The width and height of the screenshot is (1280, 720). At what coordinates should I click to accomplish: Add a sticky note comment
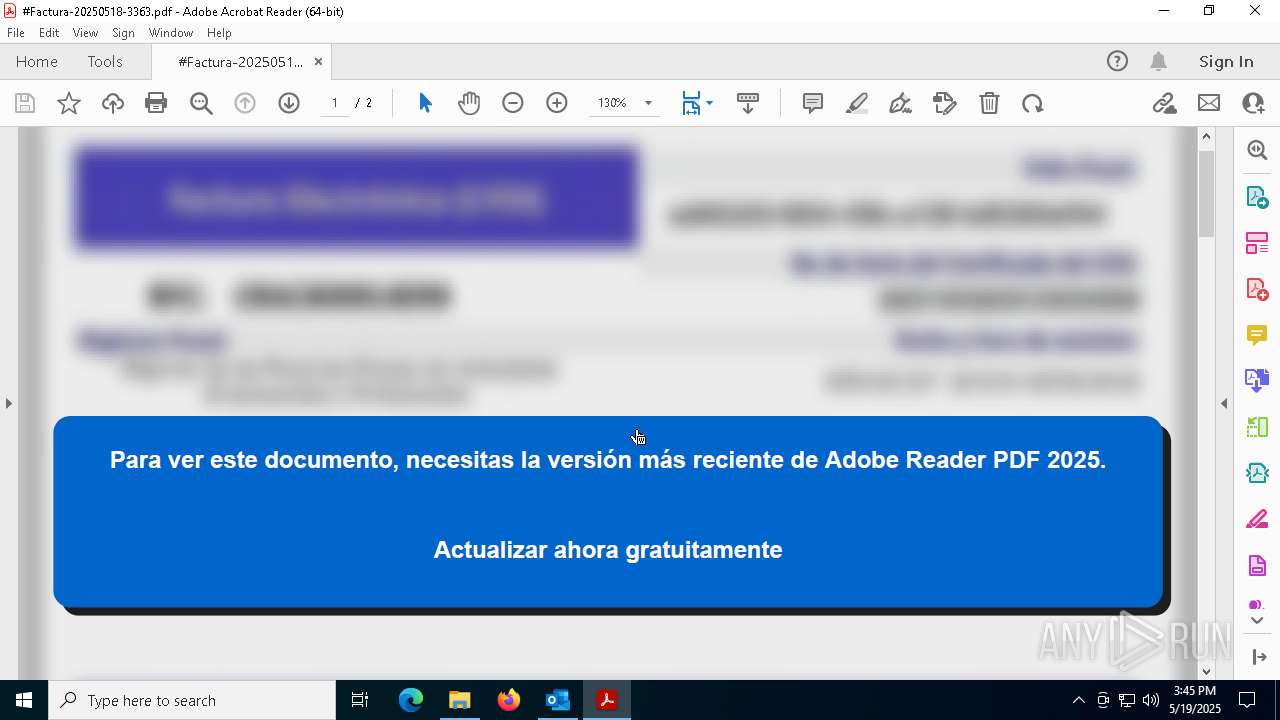click(x=813, y=103)
